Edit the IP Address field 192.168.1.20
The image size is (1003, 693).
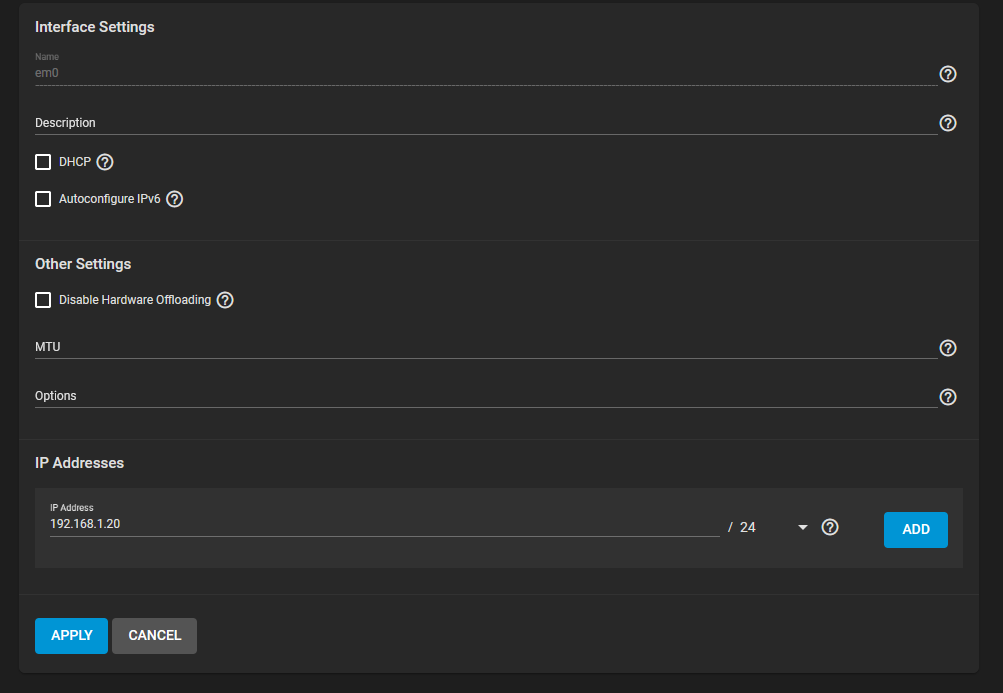coord(384,524)
